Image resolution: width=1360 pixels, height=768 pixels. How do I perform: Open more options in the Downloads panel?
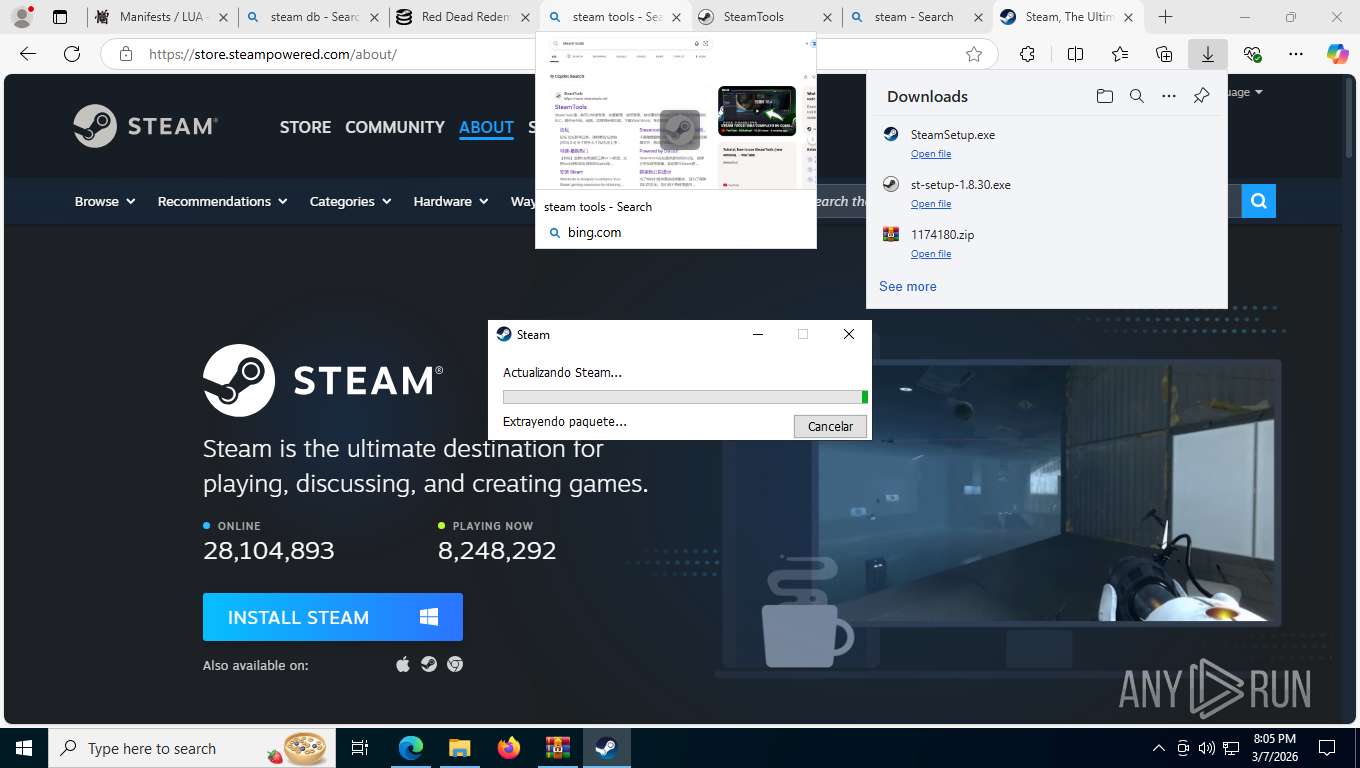1168,96
